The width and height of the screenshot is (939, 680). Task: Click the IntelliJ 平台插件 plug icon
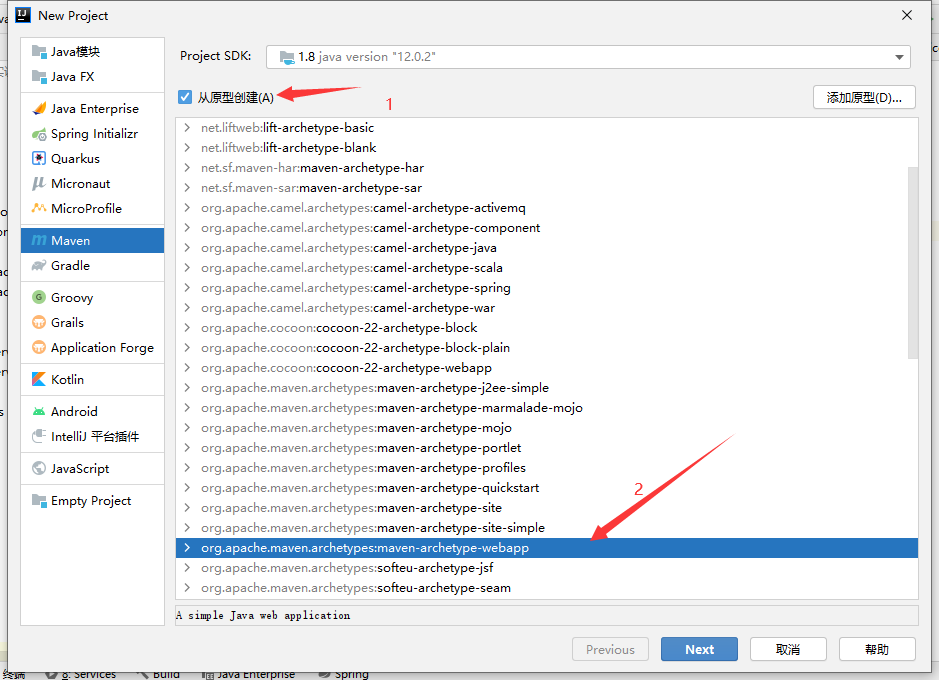coord(39,436)
